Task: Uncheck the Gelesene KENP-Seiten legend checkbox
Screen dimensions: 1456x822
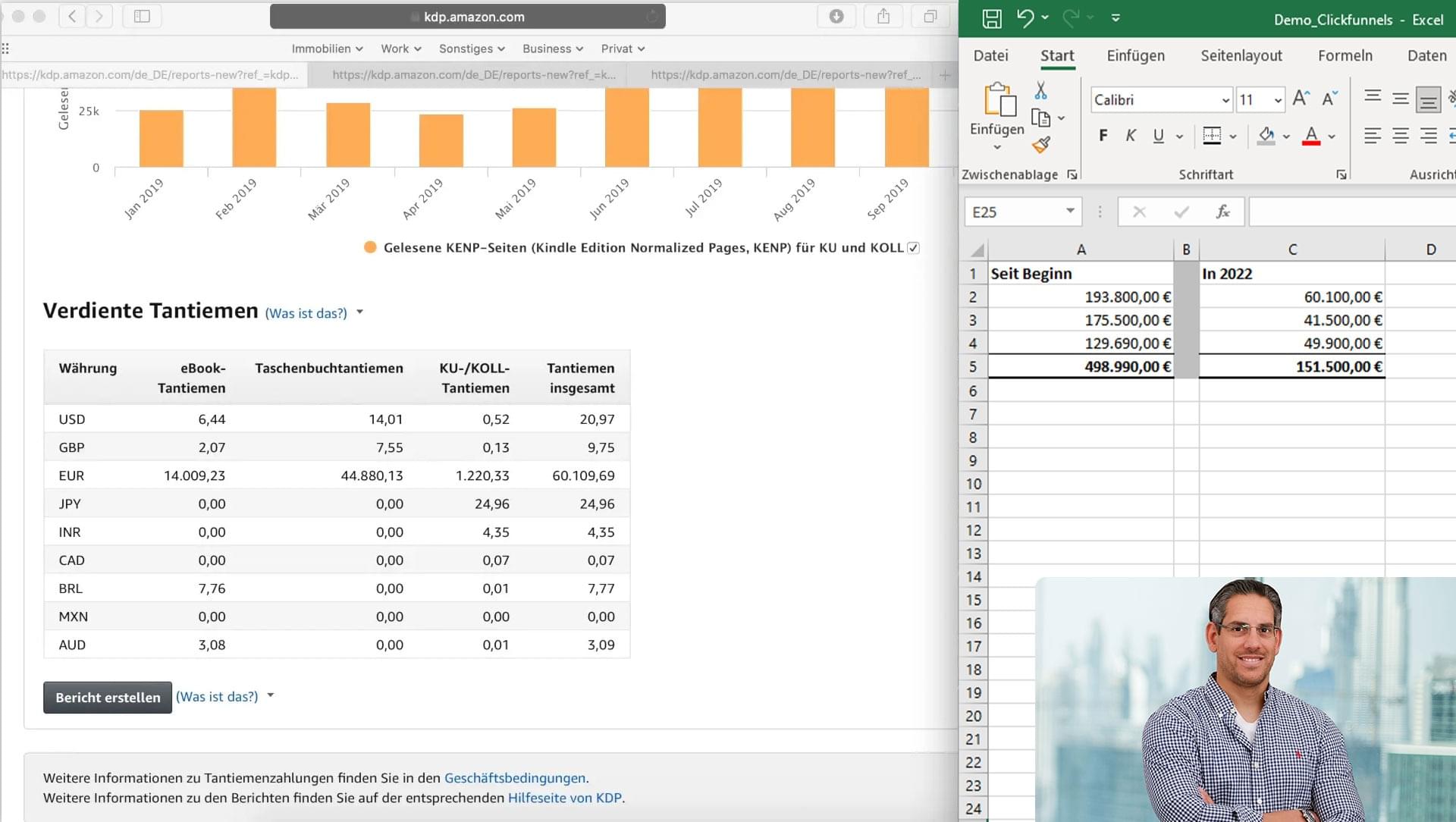Action: tap(913, 248)
